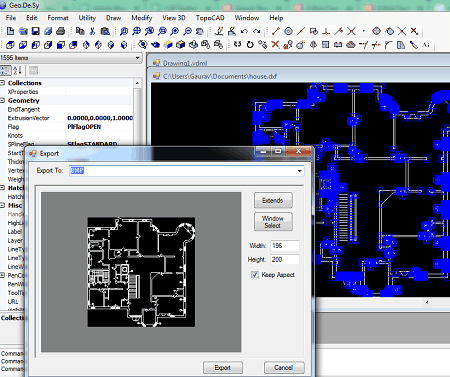Open the Window menu
The height and width of the screenshot is (377, 450).
pyautogui.click(x=247, y=18)
